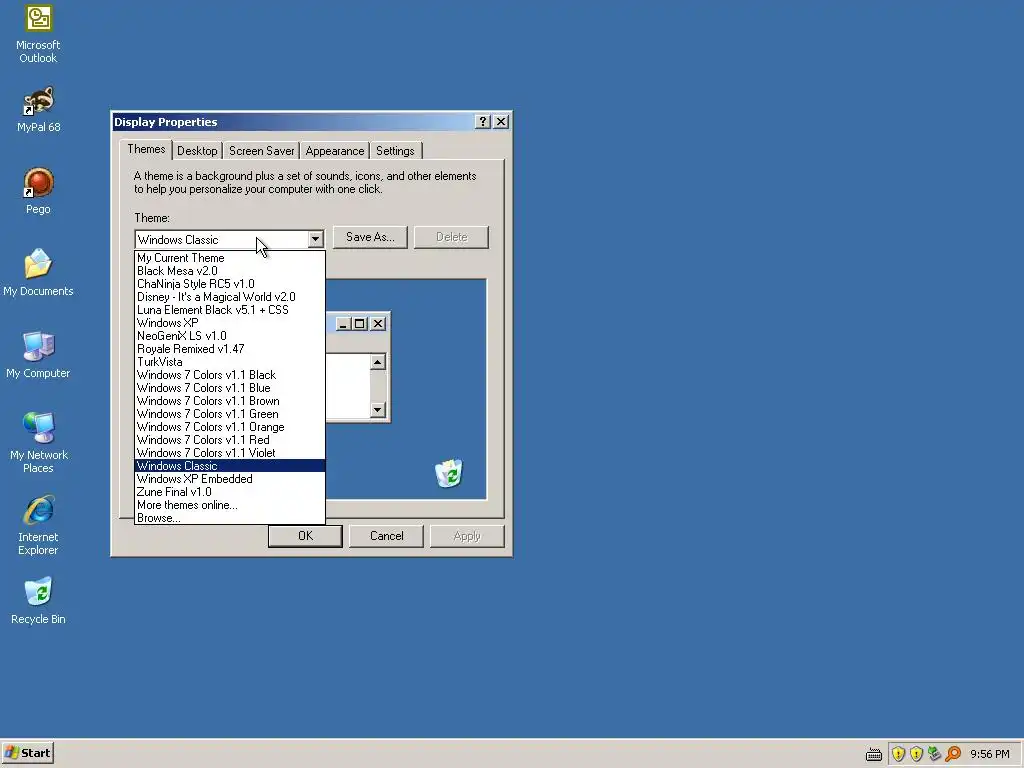The image size is (1024, 768).
Task: Select Windows 7 Colors v1.1 Black
Action: pos(230,375)
